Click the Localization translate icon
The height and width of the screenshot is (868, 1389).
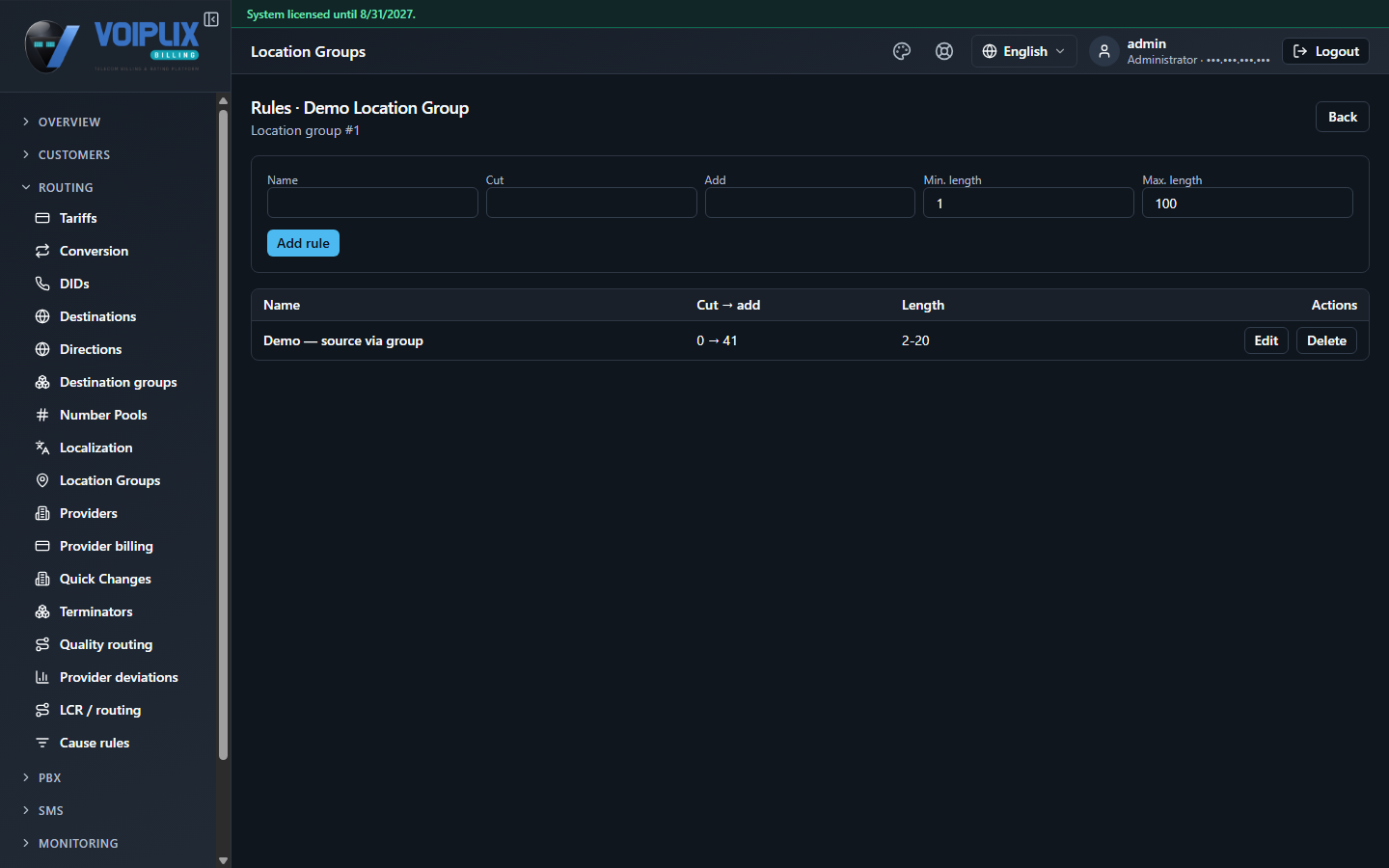coord(42,448)
